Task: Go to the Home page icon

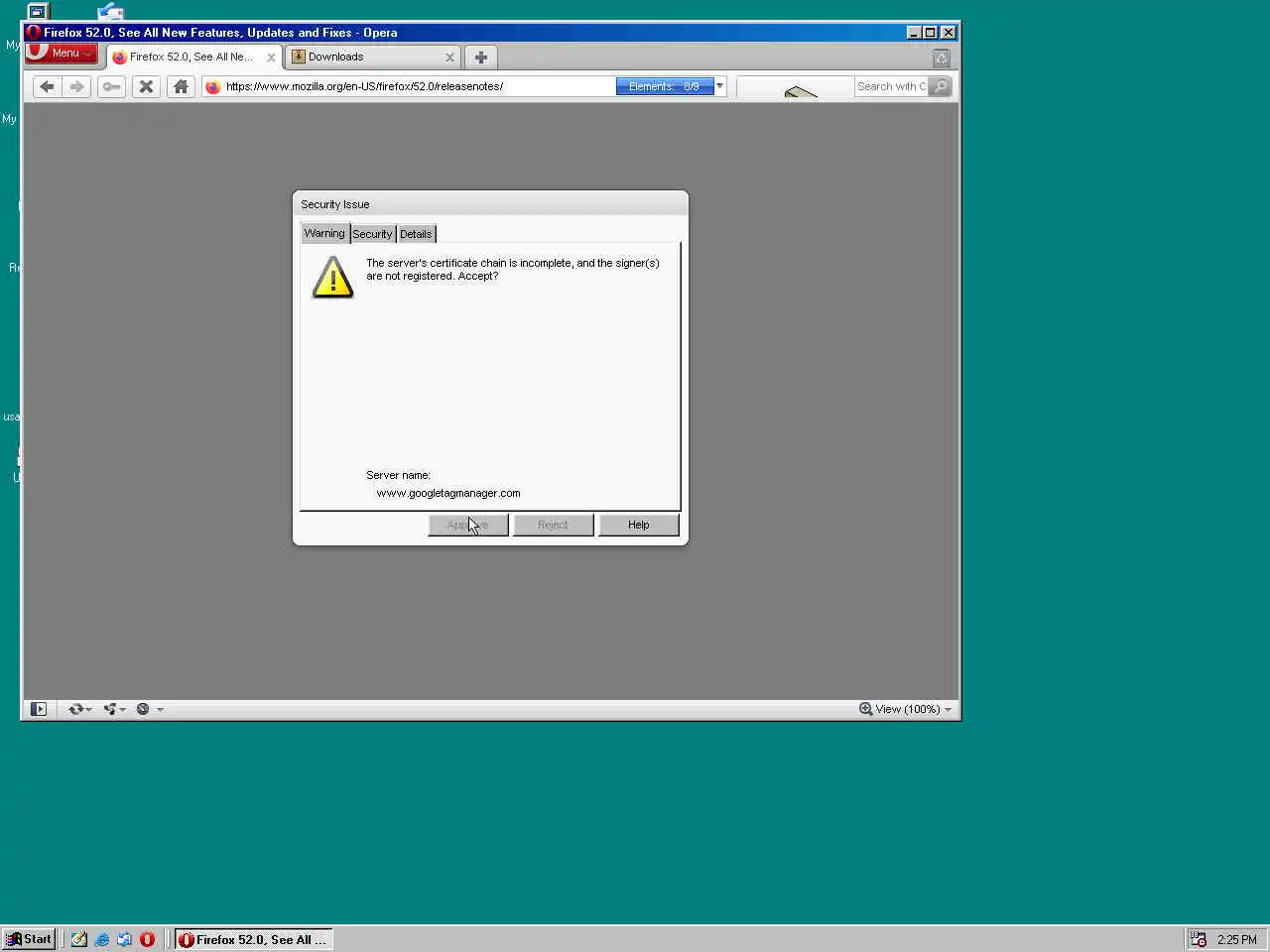Action: tap(181, 86)
